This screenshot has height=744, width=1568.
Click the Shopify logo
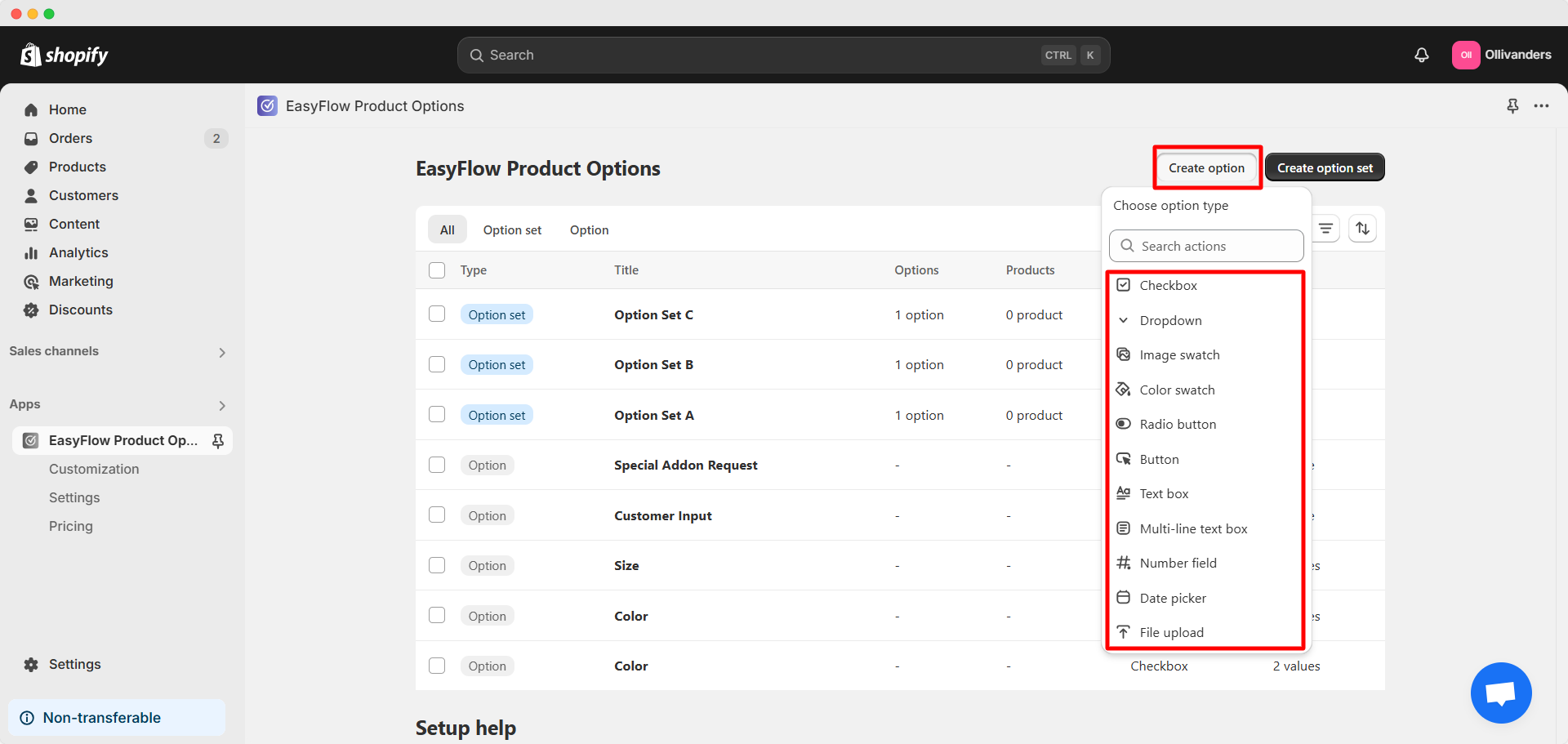tap(65, 55)
